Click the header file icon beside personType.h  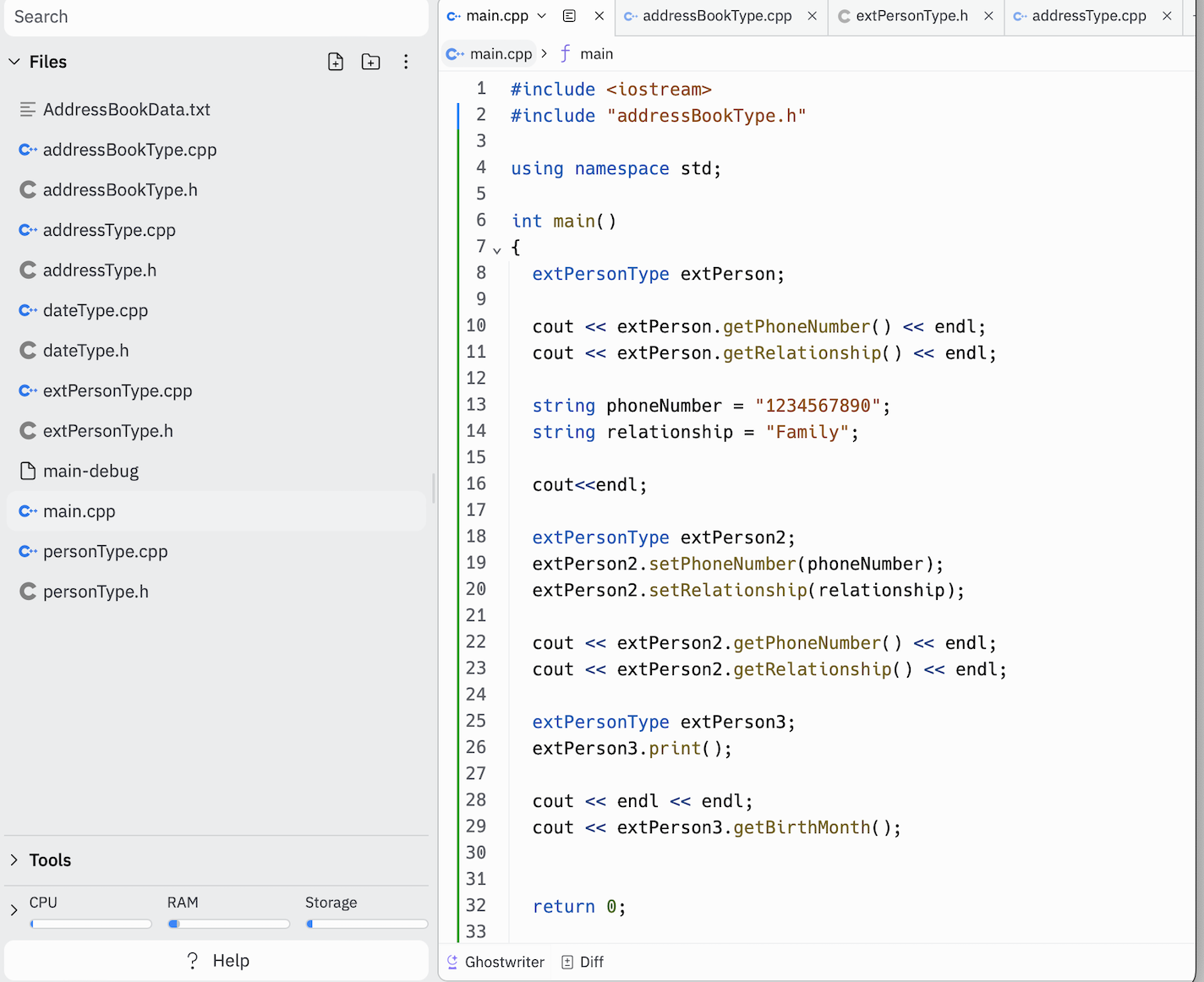(28, 591)
